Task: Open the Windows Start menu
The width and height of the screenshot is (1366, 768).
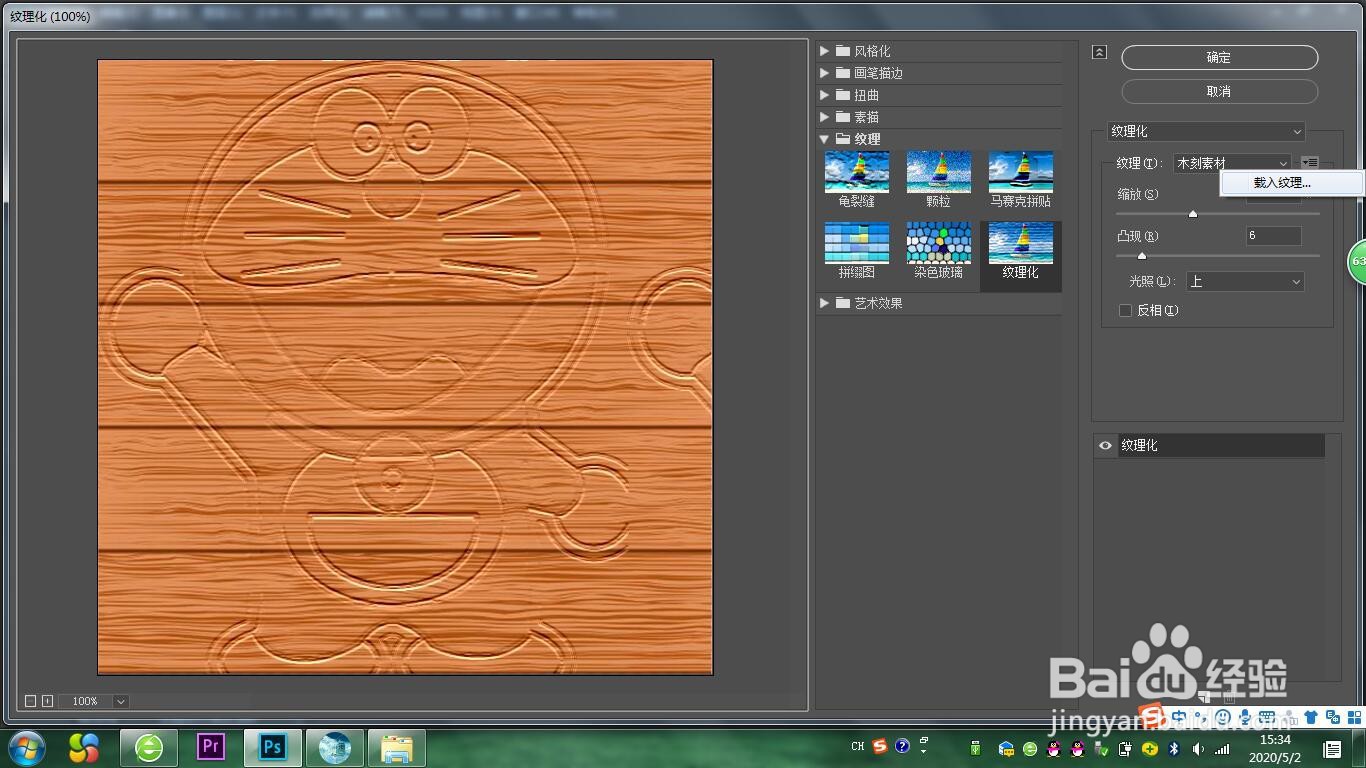Action: 26,747
